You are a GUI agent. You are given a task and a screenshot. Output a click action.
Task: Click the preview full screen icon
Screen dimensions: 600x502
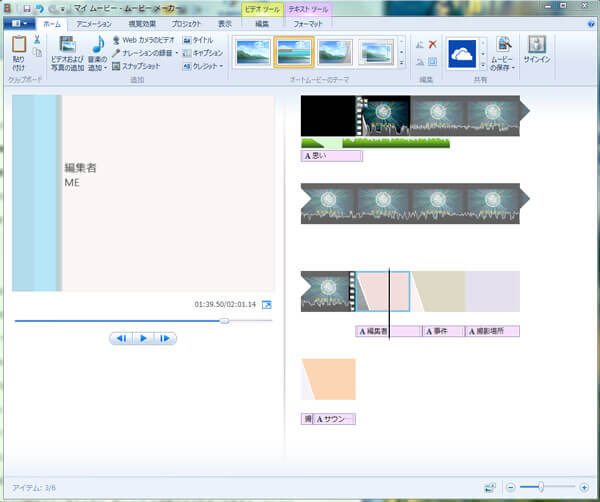(x=267, y=305)
